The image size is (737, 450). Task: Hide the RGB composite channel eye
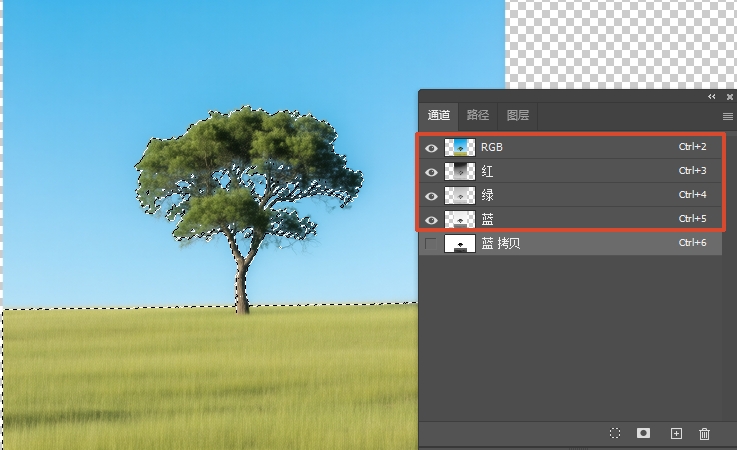[x=432, y=147]
